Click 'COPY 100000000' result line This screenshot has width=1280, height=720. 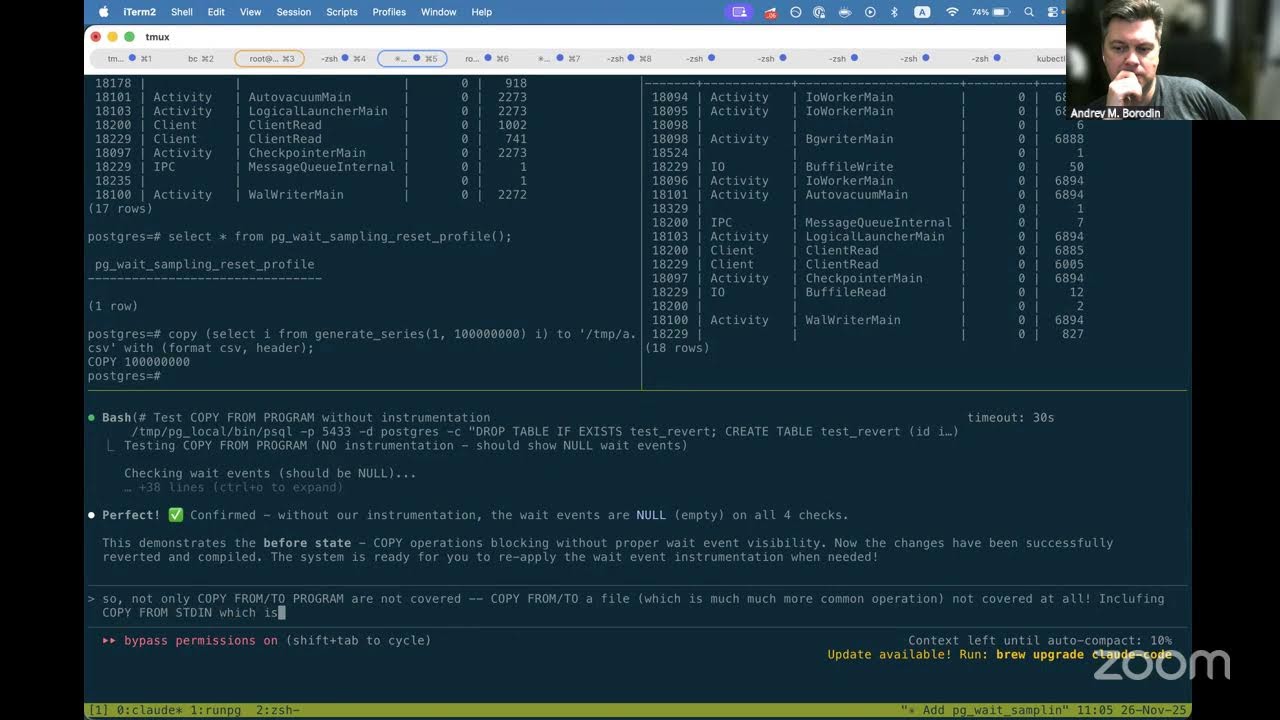138,362
